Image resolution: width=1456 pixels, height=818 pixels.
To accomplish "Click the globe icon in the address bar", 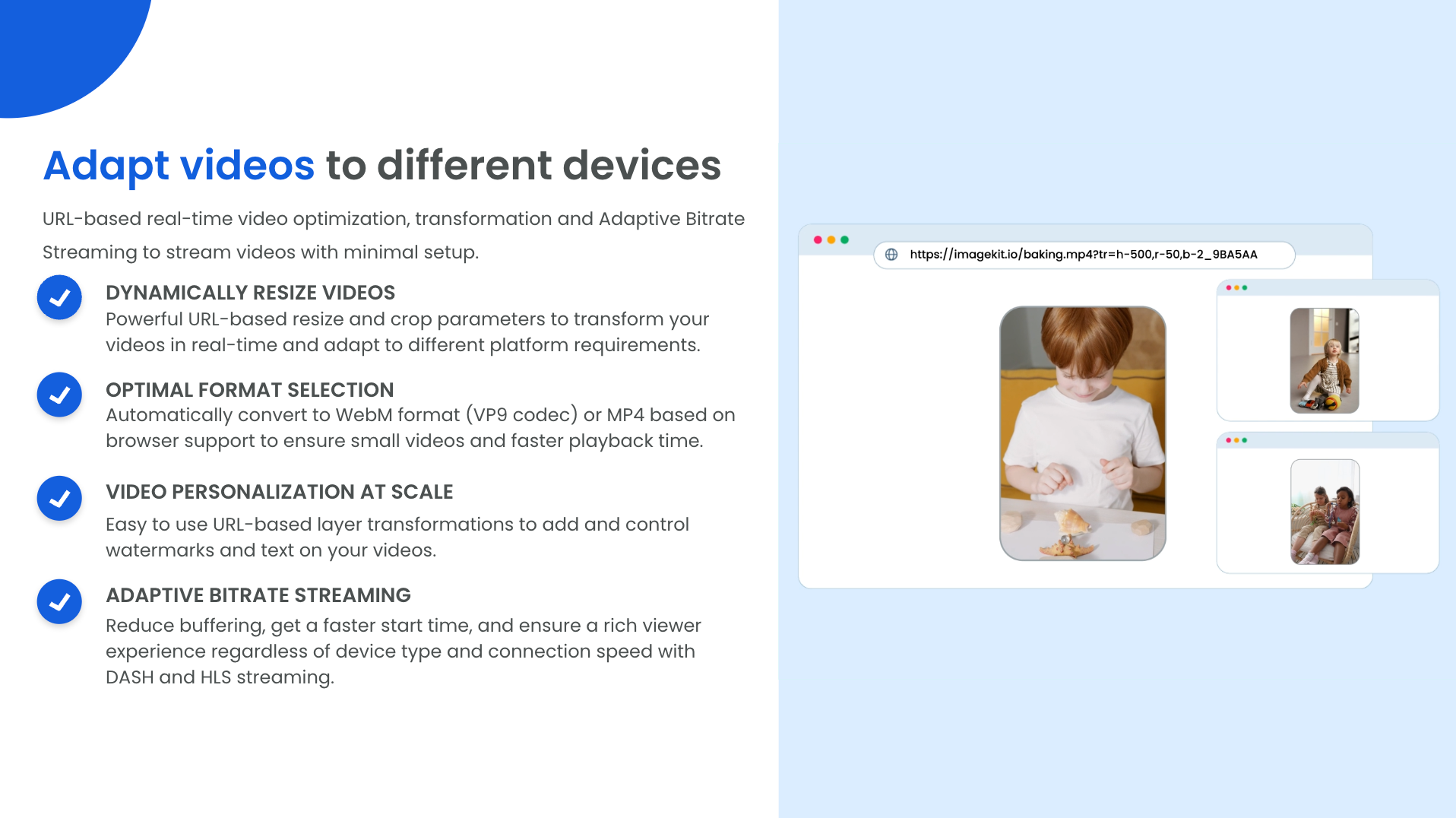I will [891, 255].
